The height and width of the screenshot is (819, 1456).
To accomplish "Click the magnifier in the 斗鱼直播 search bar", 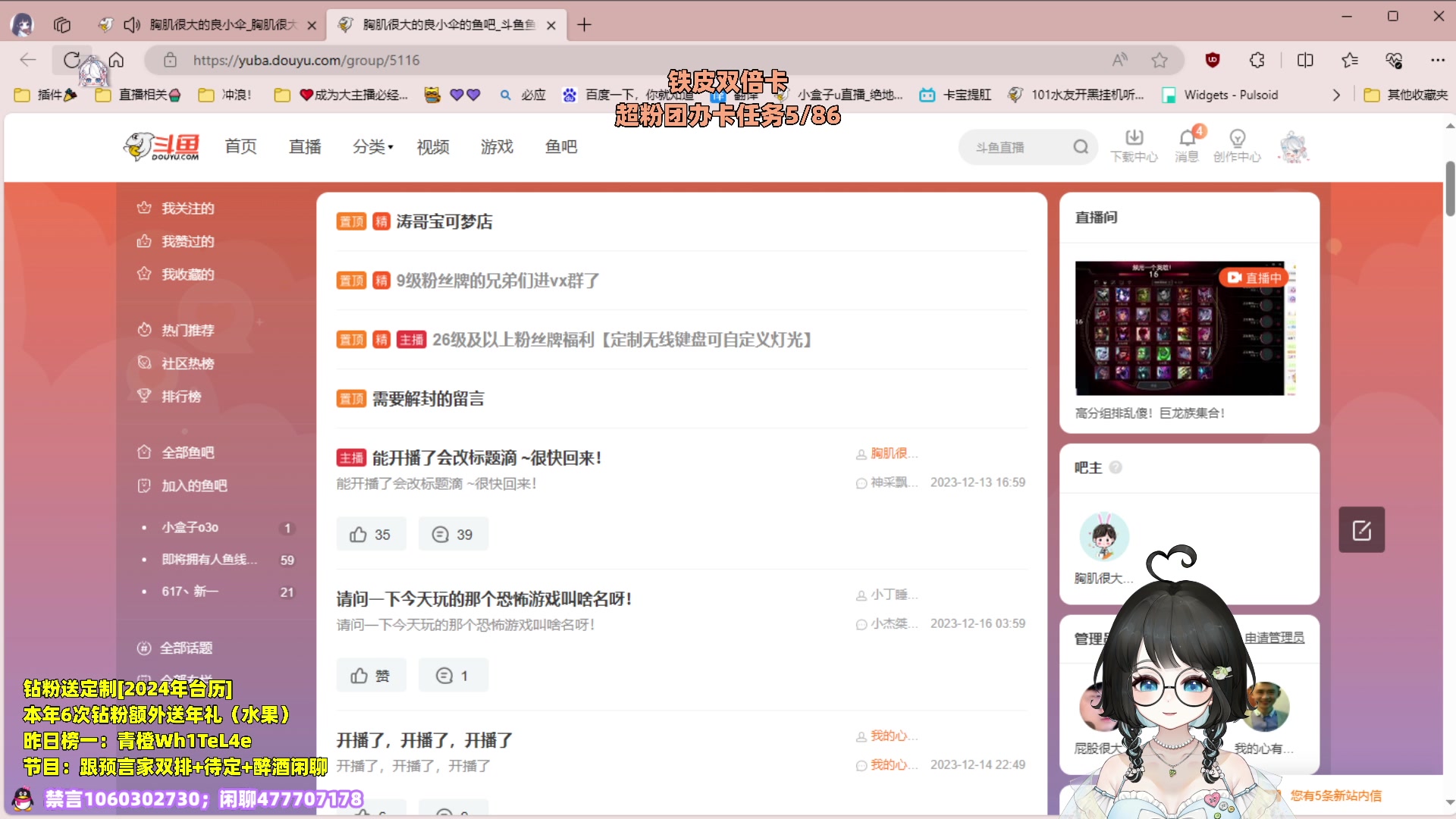I will [1080, 146].
